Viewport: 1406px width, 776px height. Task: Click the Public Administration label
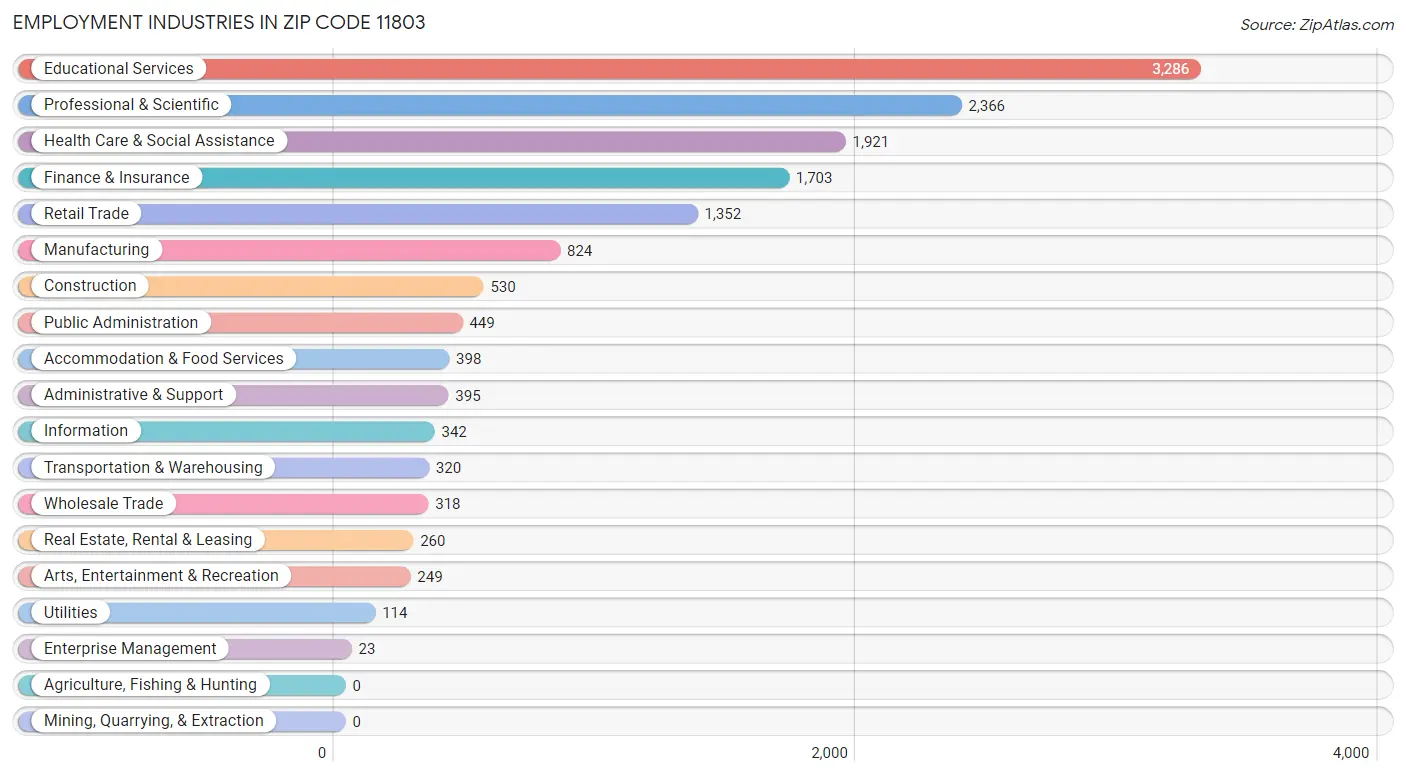121,323
